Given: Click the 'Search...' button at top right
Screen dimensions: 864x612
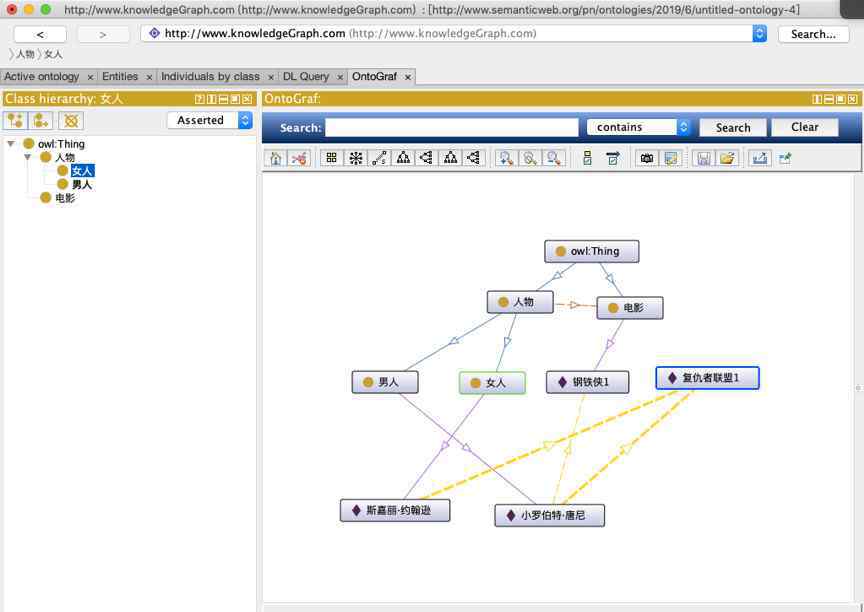Looking at the screenshot, I should click(813, 34).
